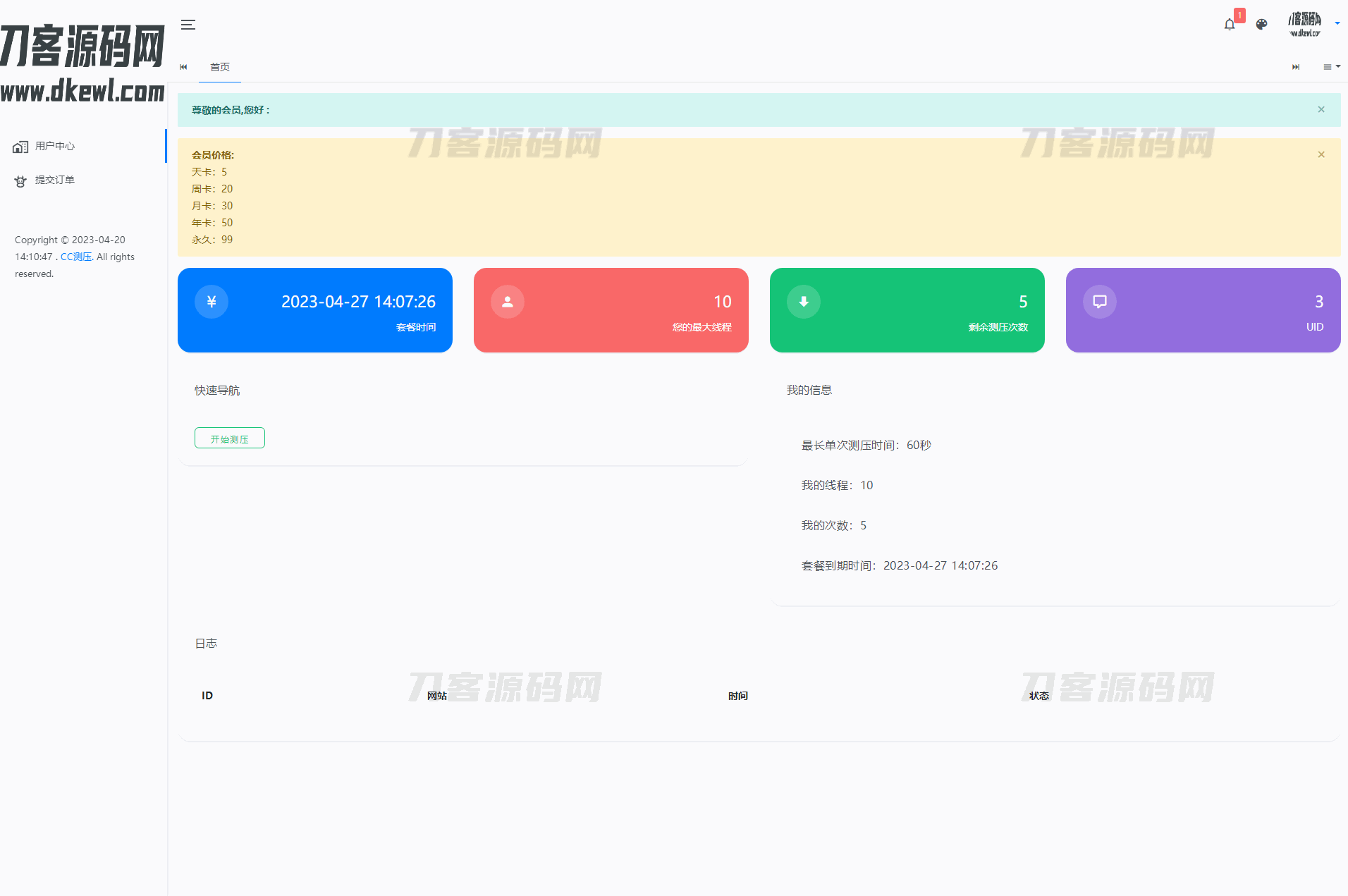Viewport: 1348px width, 896px height.
Task: Click the notification bell icon
Action: tap(1230, 25)
